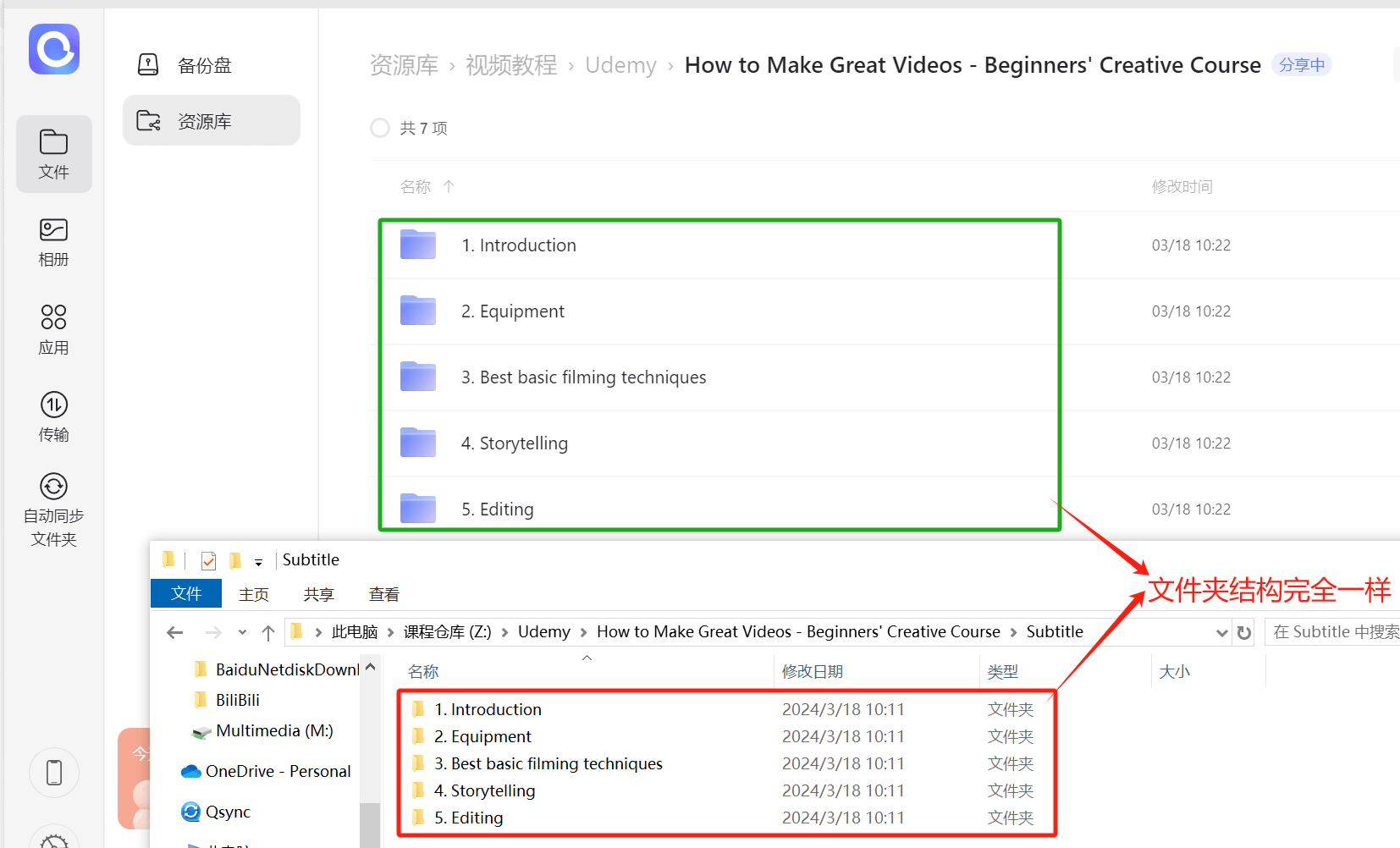Open the 应用 apps section
Viewport: 1400px width, 848px height.
click(54, 330)
